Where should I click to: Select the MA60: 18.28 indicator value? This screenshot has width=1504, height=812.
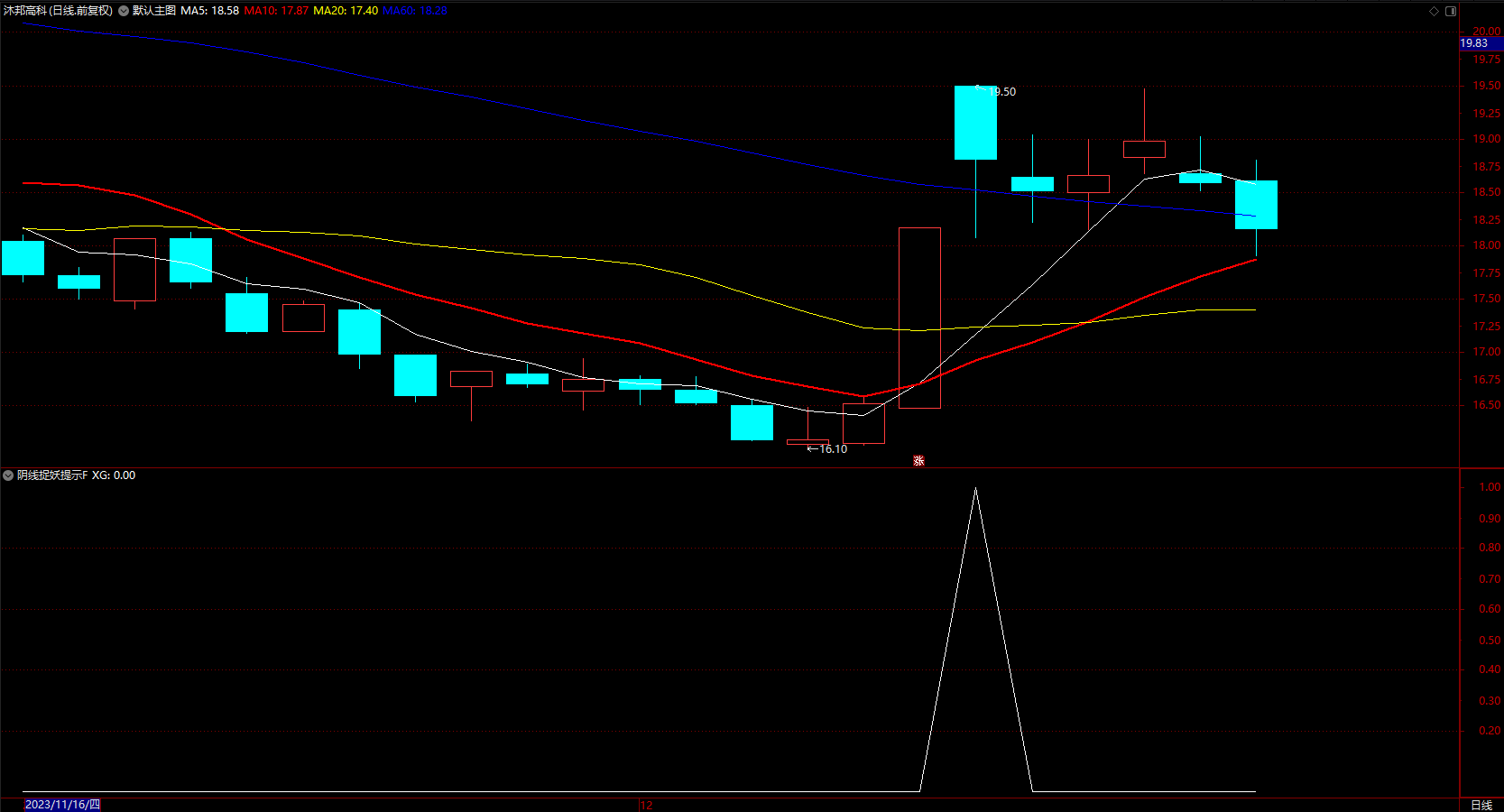tap(415, 11)
